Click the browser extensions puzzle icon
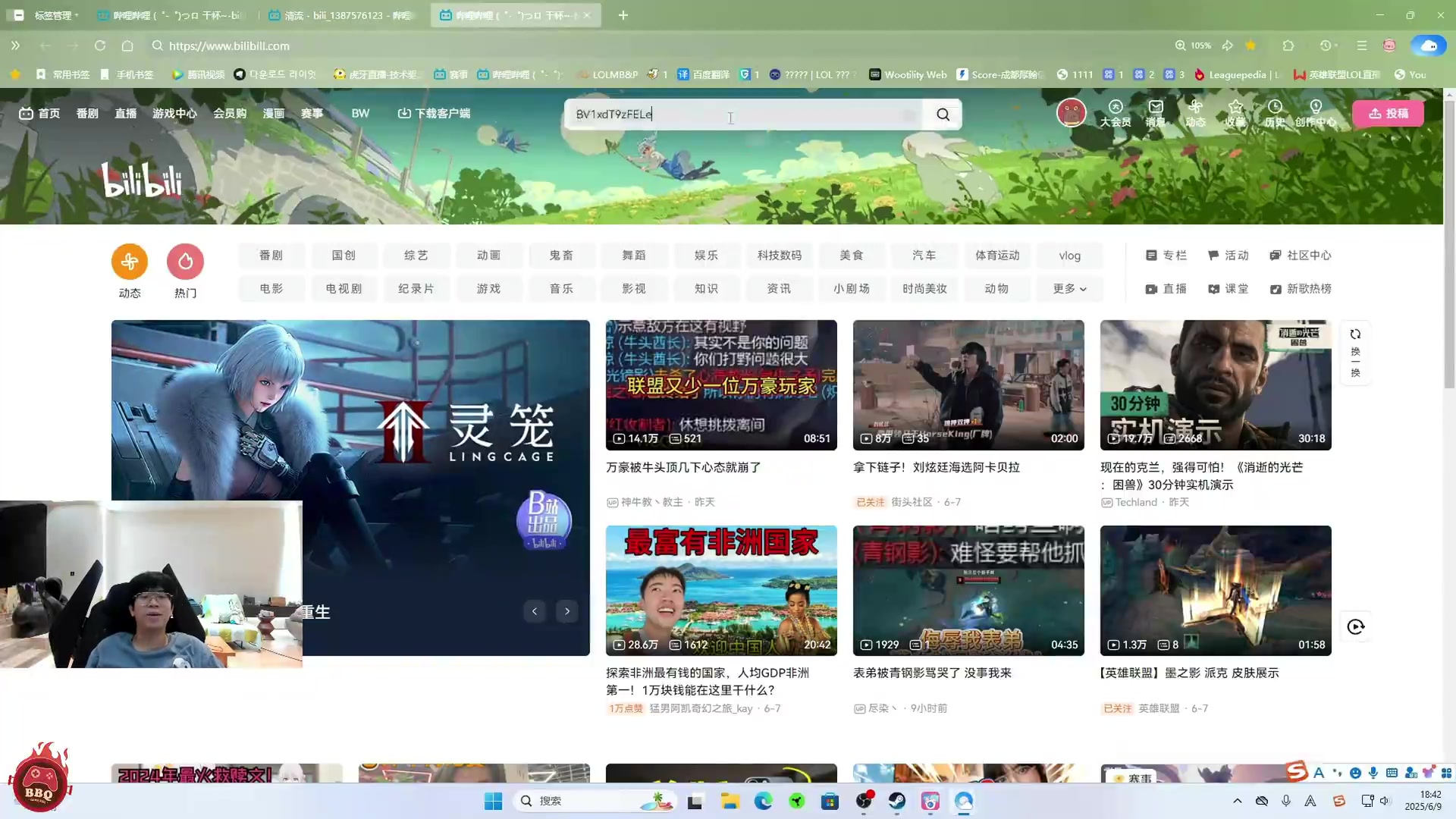 (1287, 45)
